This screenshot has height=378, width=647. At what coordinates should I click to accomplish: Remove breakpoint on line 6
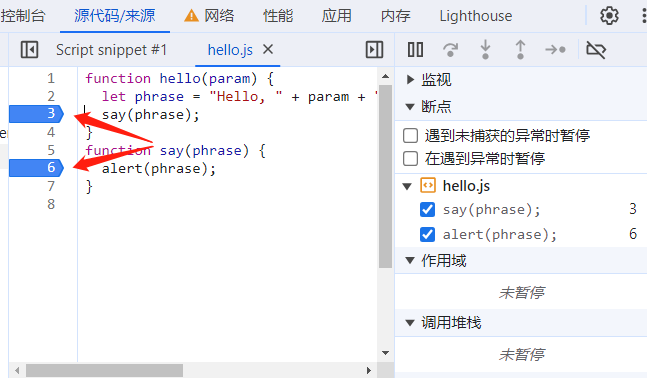[x=36, y=168]
